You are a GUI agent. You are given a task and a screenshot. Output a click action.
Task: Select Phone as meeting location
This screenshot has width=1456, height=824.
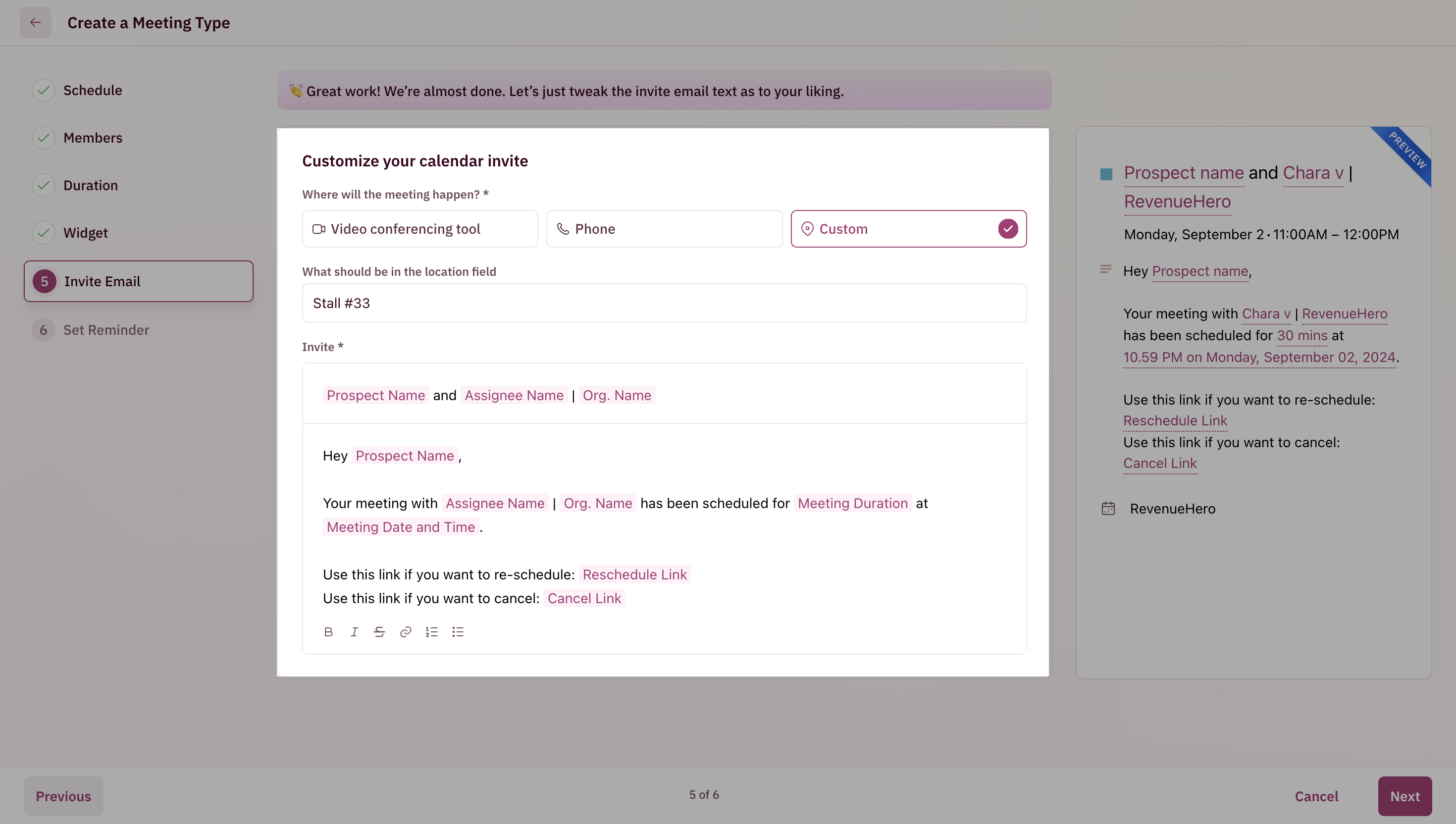coord(664,229)
